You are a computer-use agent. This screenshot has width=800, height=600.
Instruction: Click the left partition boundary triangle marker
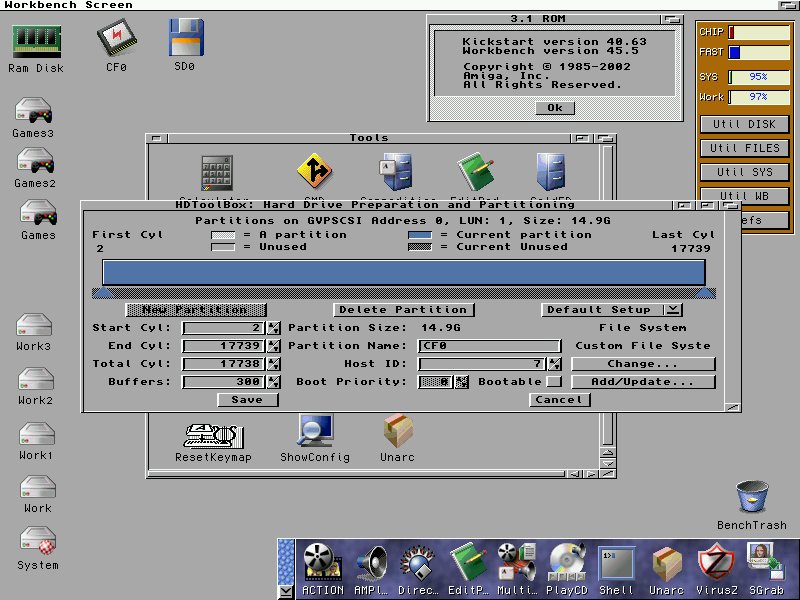click(103, 292)
